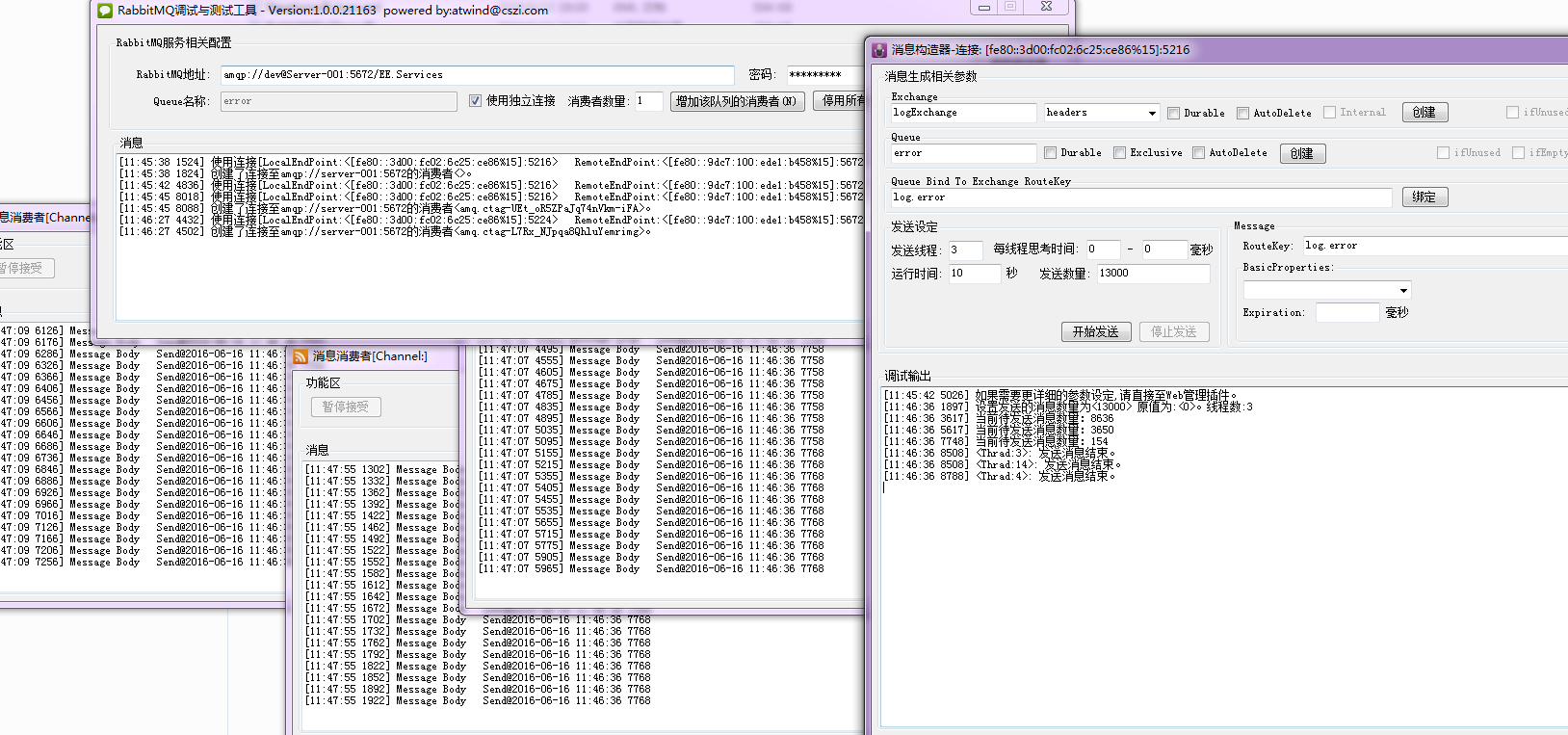The width and height of the screenshot is (1568, 735).
Task: Click the message builder window title icon
Action: 878,50
